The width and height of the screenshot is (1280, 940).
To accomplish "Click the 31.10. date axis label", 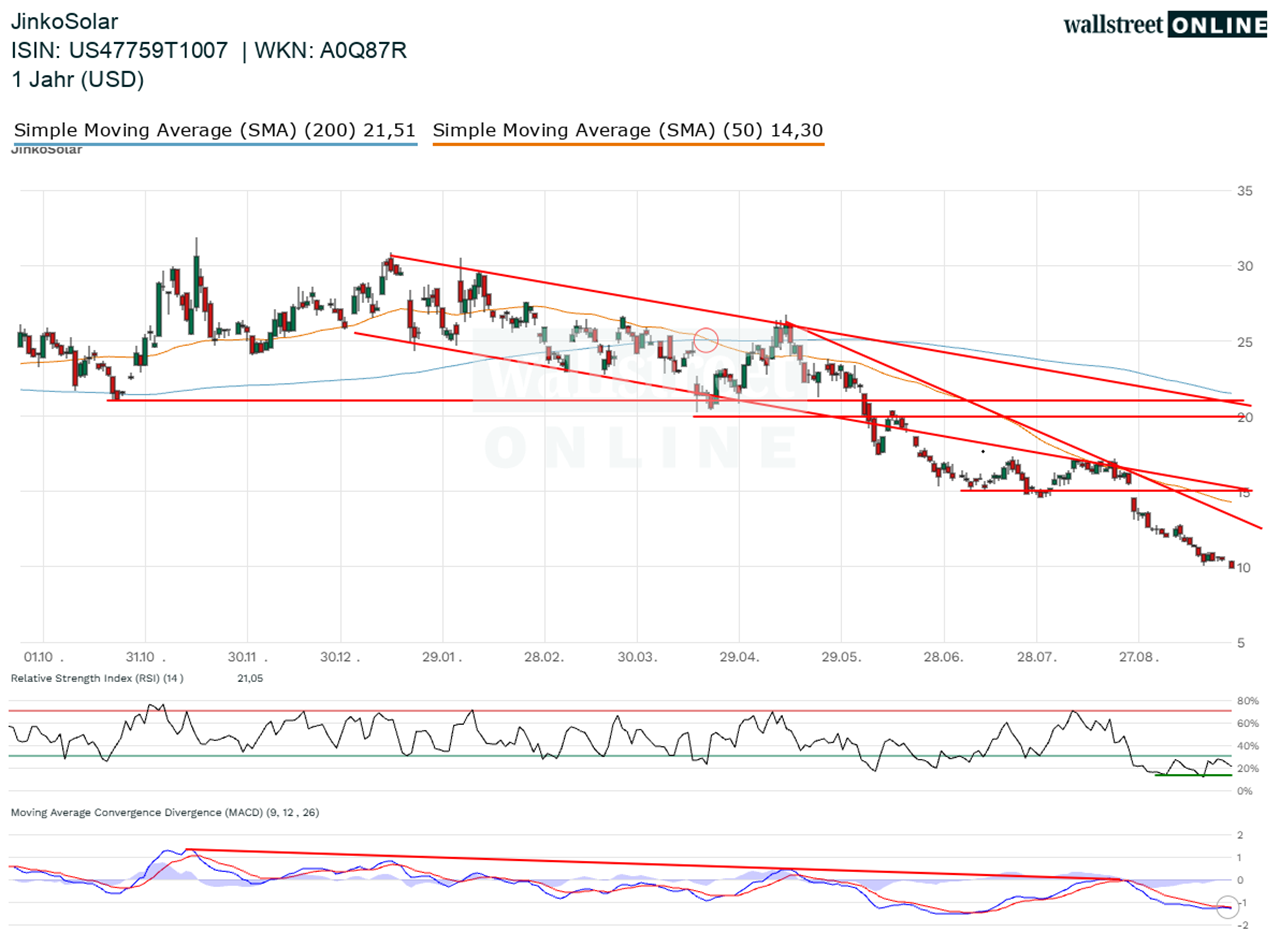I will coord(144,656).
